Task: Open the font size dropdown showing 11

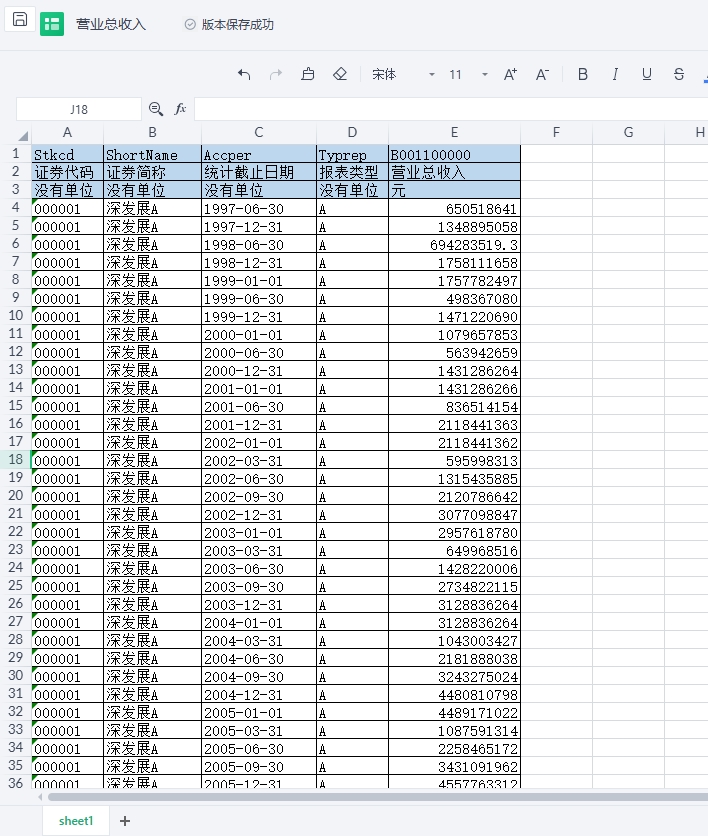Action: point(469,74)
